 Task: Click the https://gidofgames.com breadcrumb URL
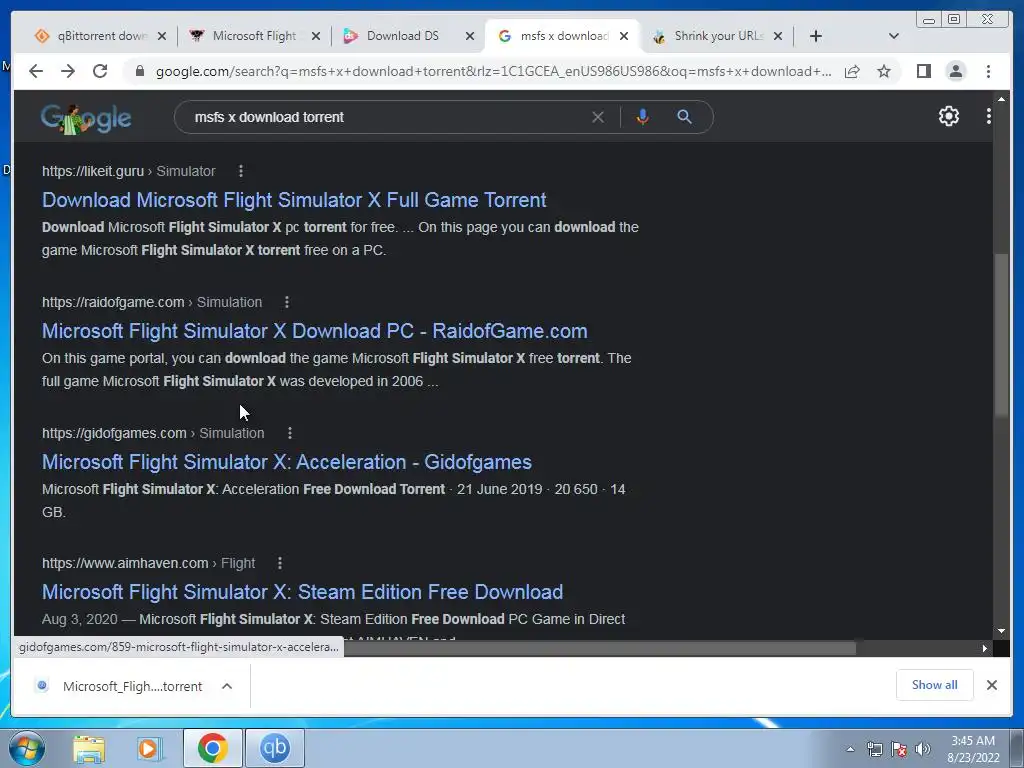114,433
